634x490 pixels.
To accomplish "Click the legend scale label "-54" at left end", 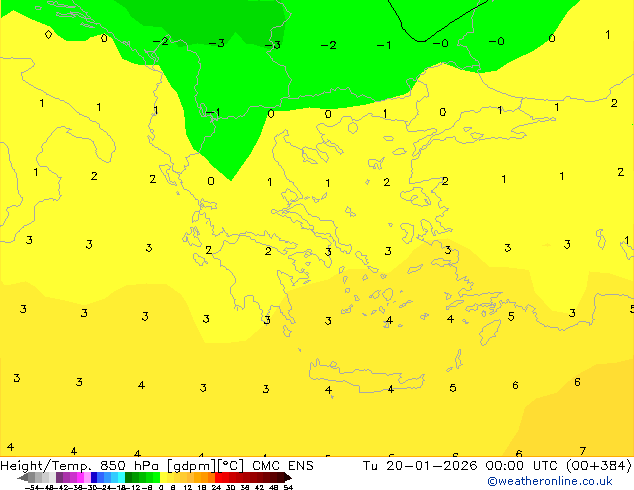I will (x=32, y=487).
